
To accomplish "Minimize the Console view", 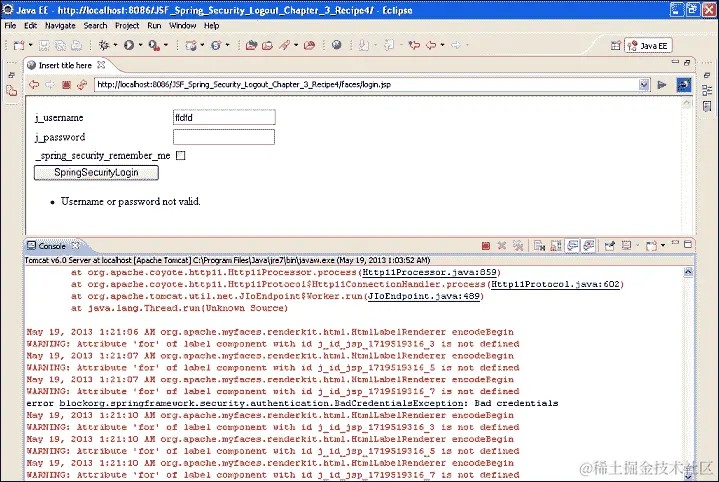I will point(675,243).
